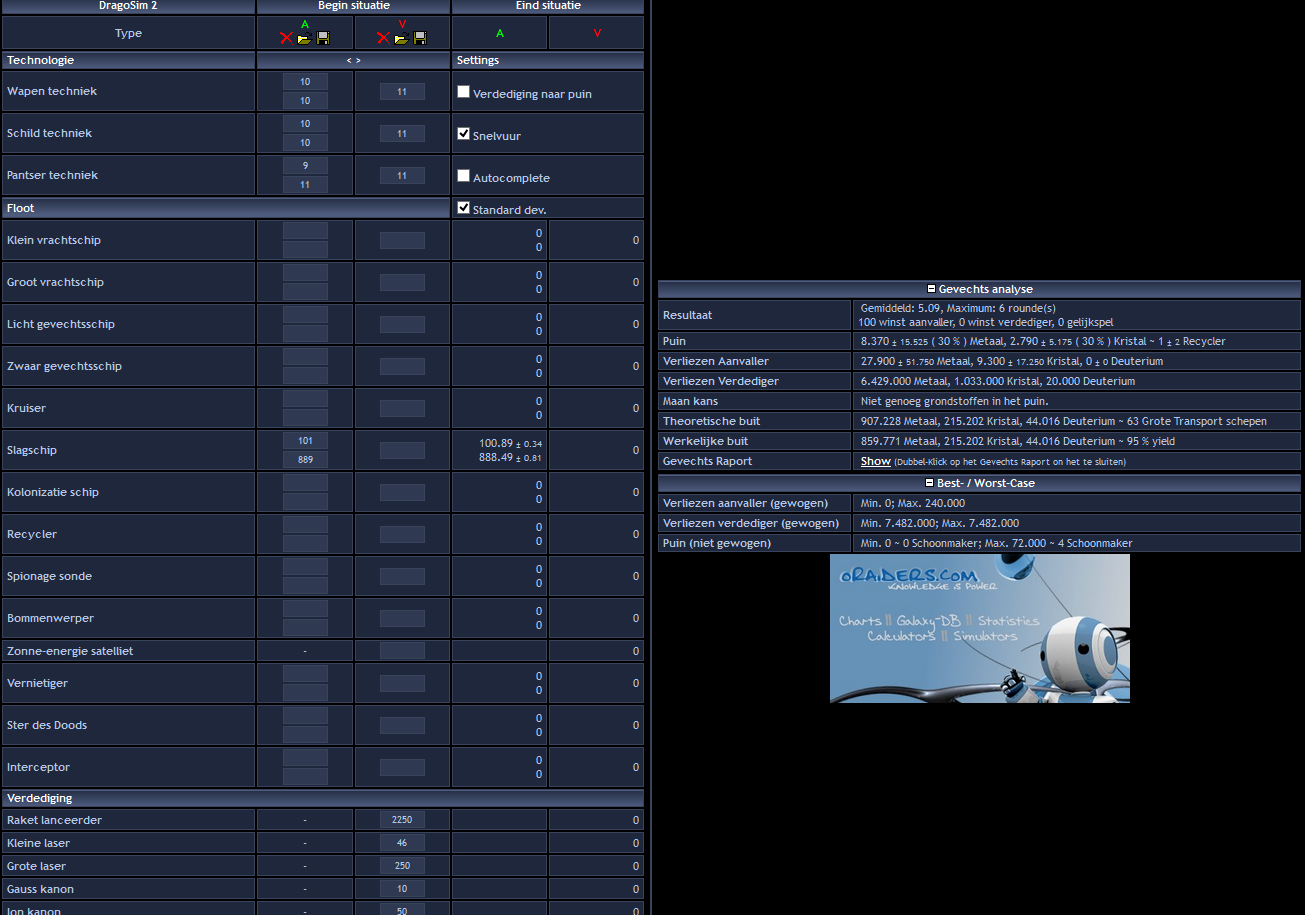1305x916 pixels.
Task: Click the red X delete icon under attacker A
Action: pos(286,39)
